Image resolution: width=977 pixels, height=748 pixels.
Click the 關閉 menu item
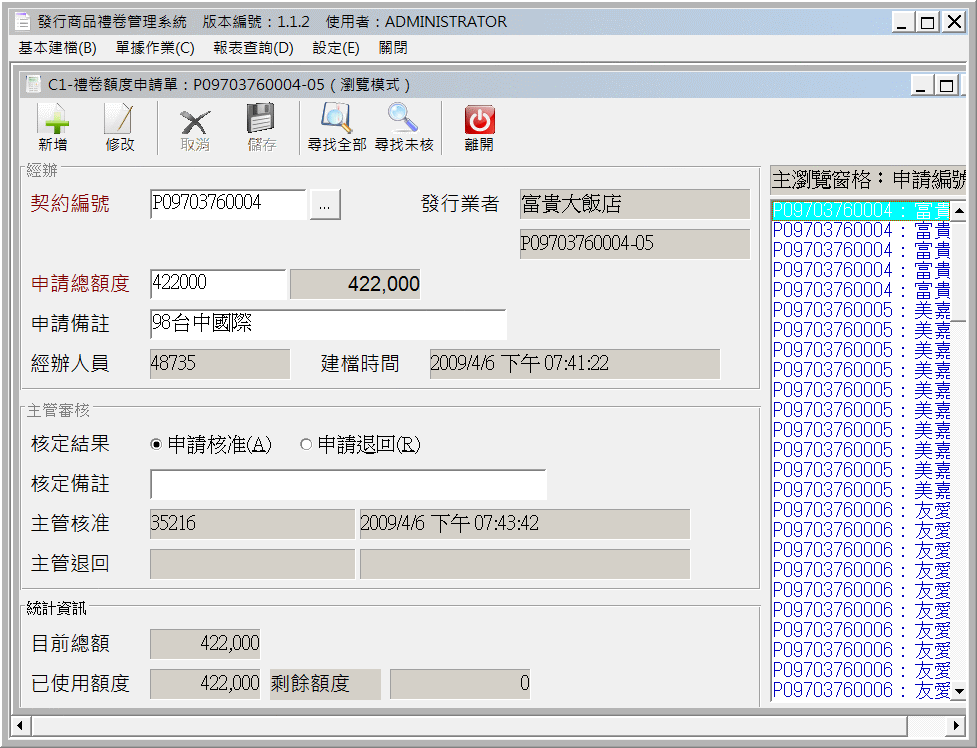click(393, 48)
